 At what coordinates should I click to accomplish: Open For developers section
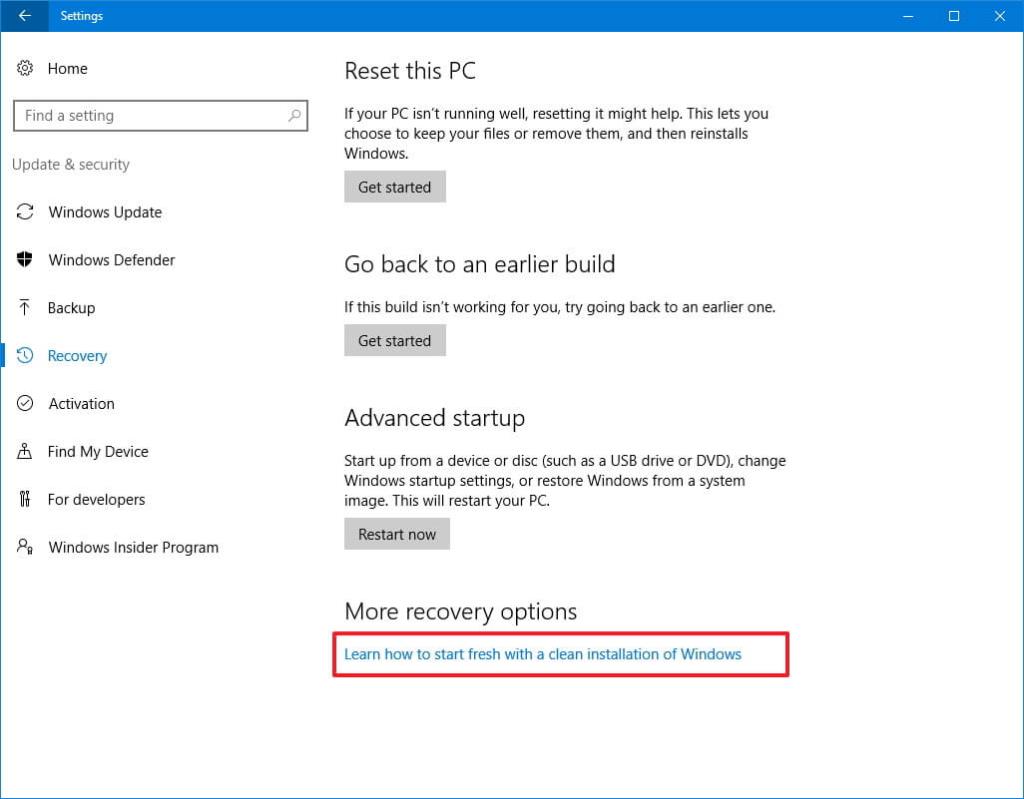[x=97, y=500]
